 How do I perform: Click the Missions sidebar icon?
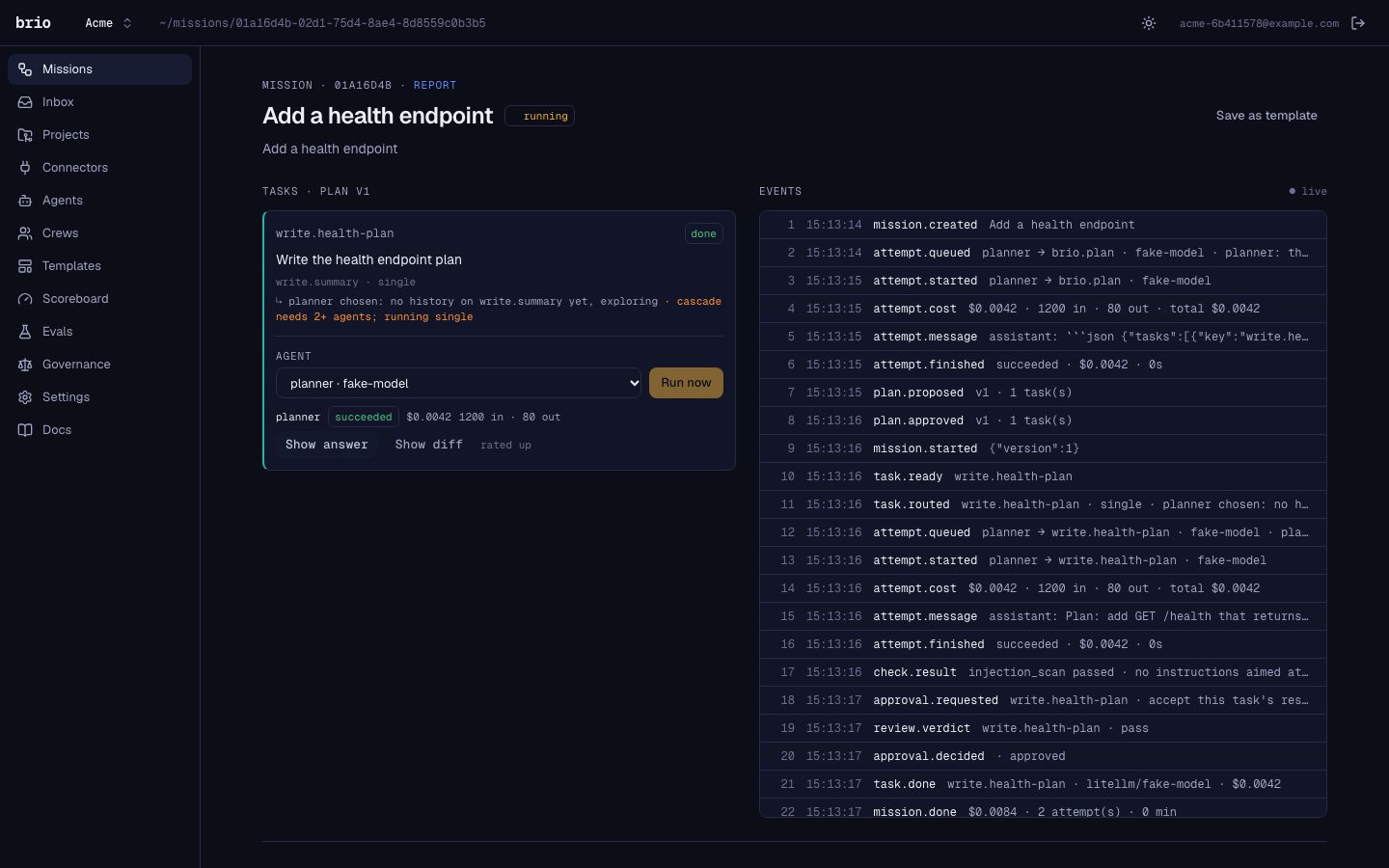click(x=25, y=69)
